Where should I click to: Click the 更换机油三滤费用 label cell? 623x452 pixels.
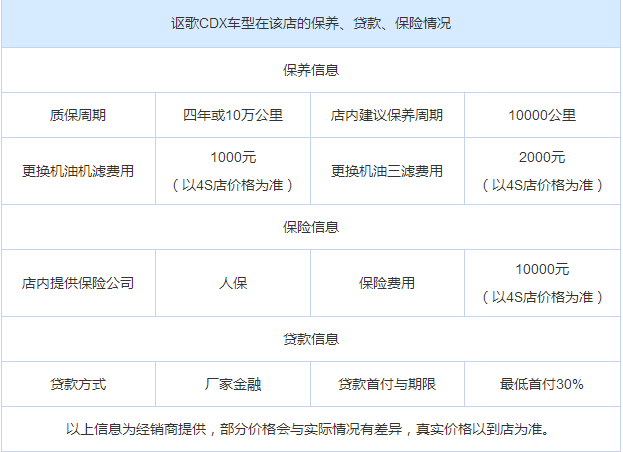387,171
